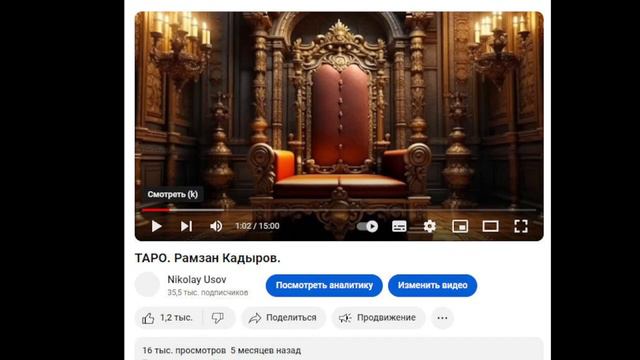Open the channel avatar of Nikolay Usov
Screen dimensions: 640x360
coord(147,284)
